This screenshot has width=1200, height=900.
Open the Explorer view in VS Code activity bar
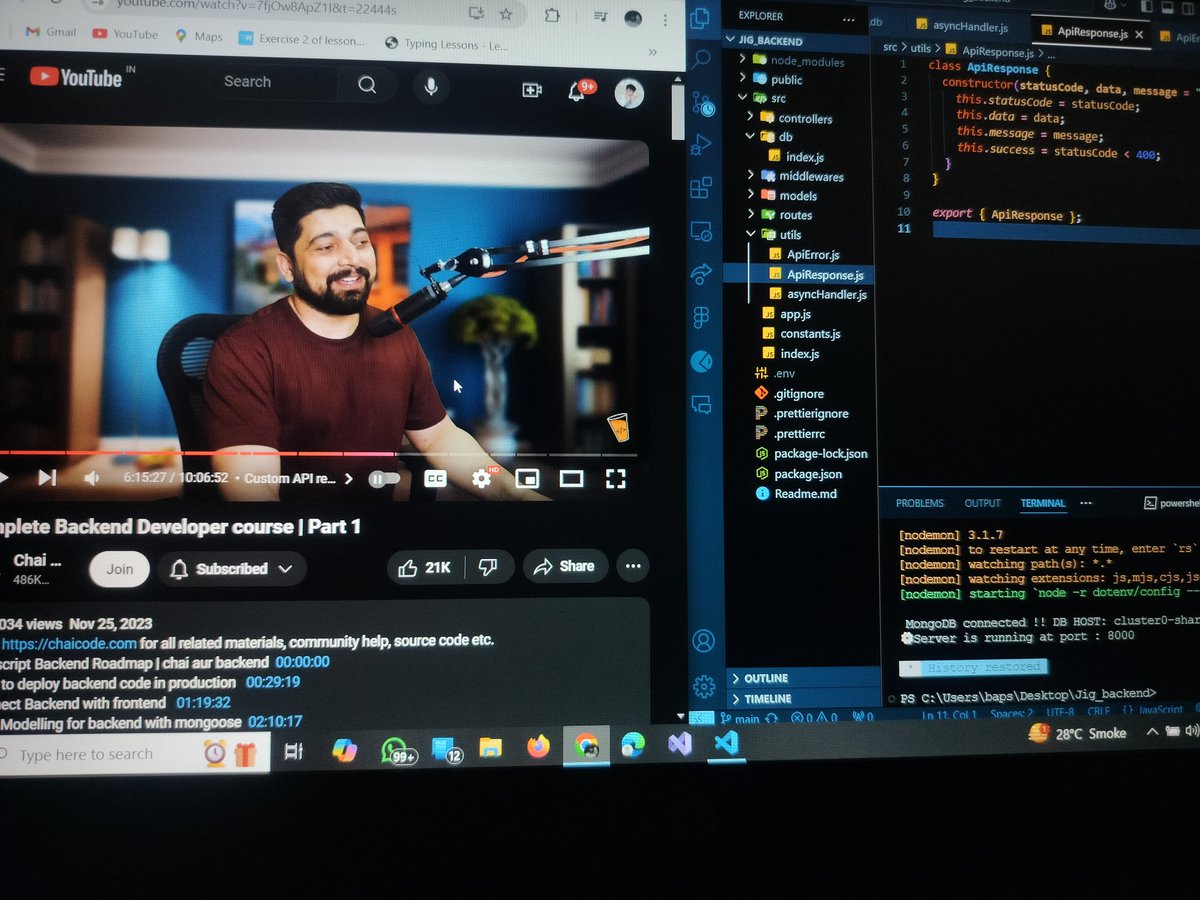pyautogui.click(x=701, y=19)
